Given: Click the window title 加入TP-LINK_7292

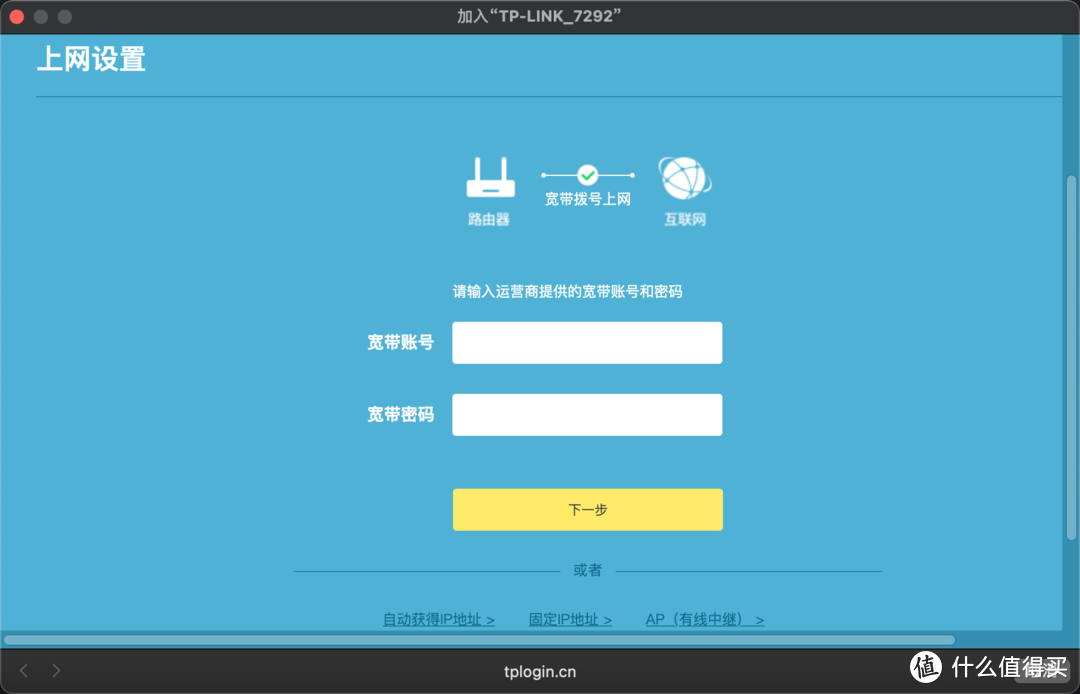Looking at the screenshot, I should [540, 16].
